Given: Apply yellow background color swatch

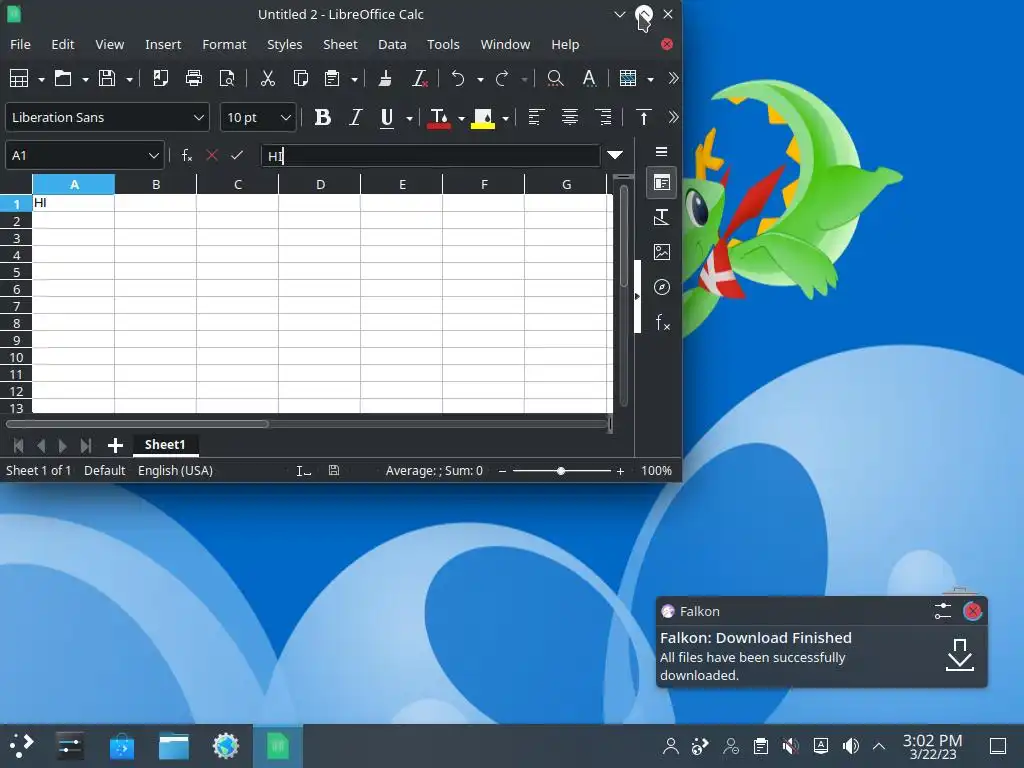Looking at the screenshot, I should (x=483, y=118).
